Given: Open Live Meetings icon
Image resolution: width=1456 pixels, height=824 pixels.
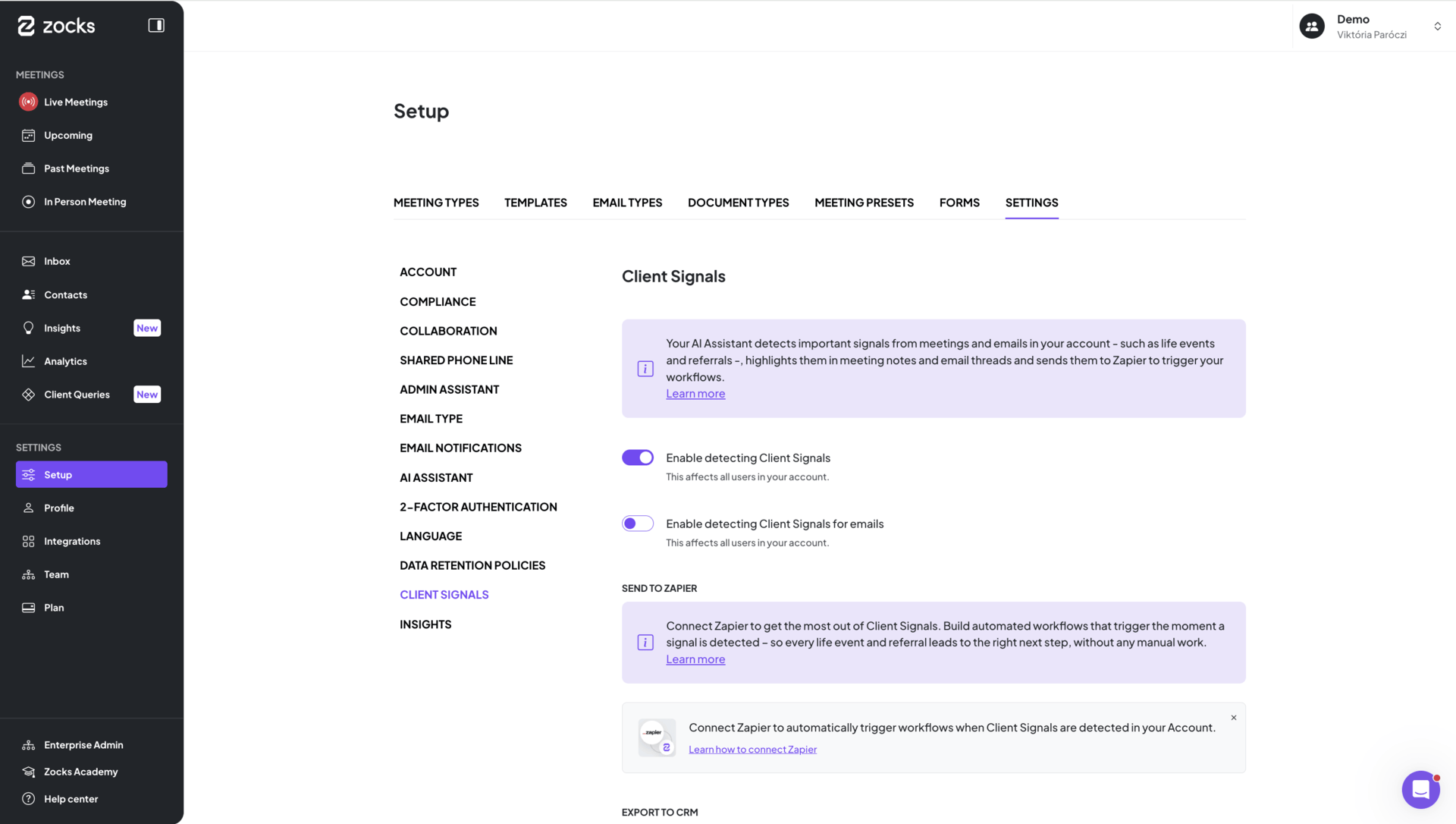Looking at the screenshot, I should tap(28, 102).
